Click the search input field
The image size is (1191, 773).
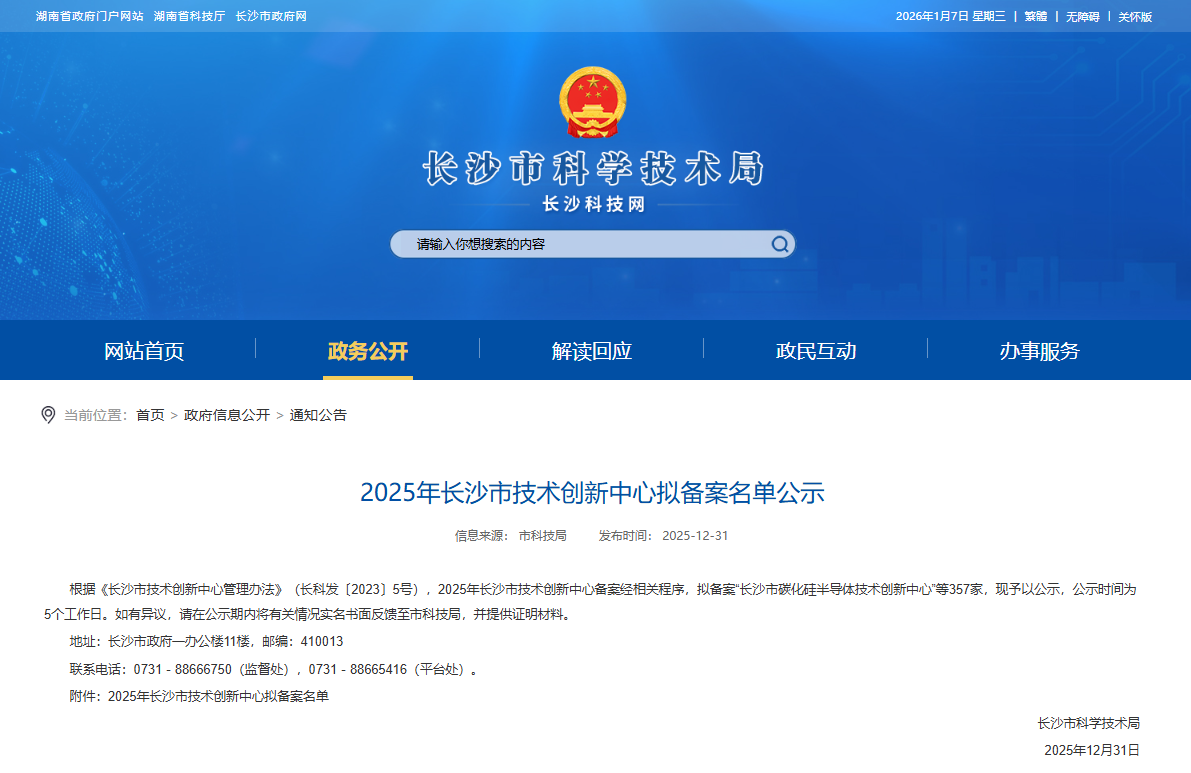pyautogui.click(x=580, y=245)
